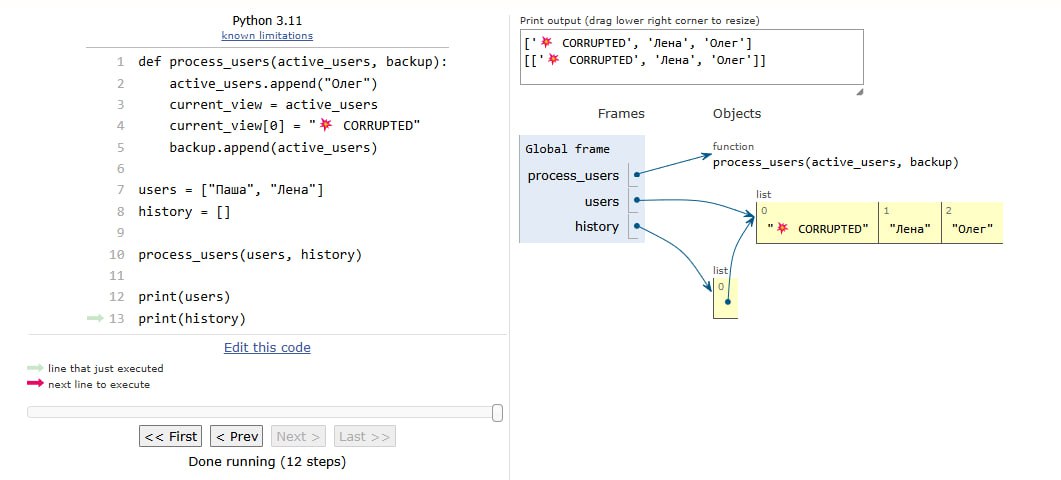Open the Edit this code link
1061x480 pixels.
point(267,348)
